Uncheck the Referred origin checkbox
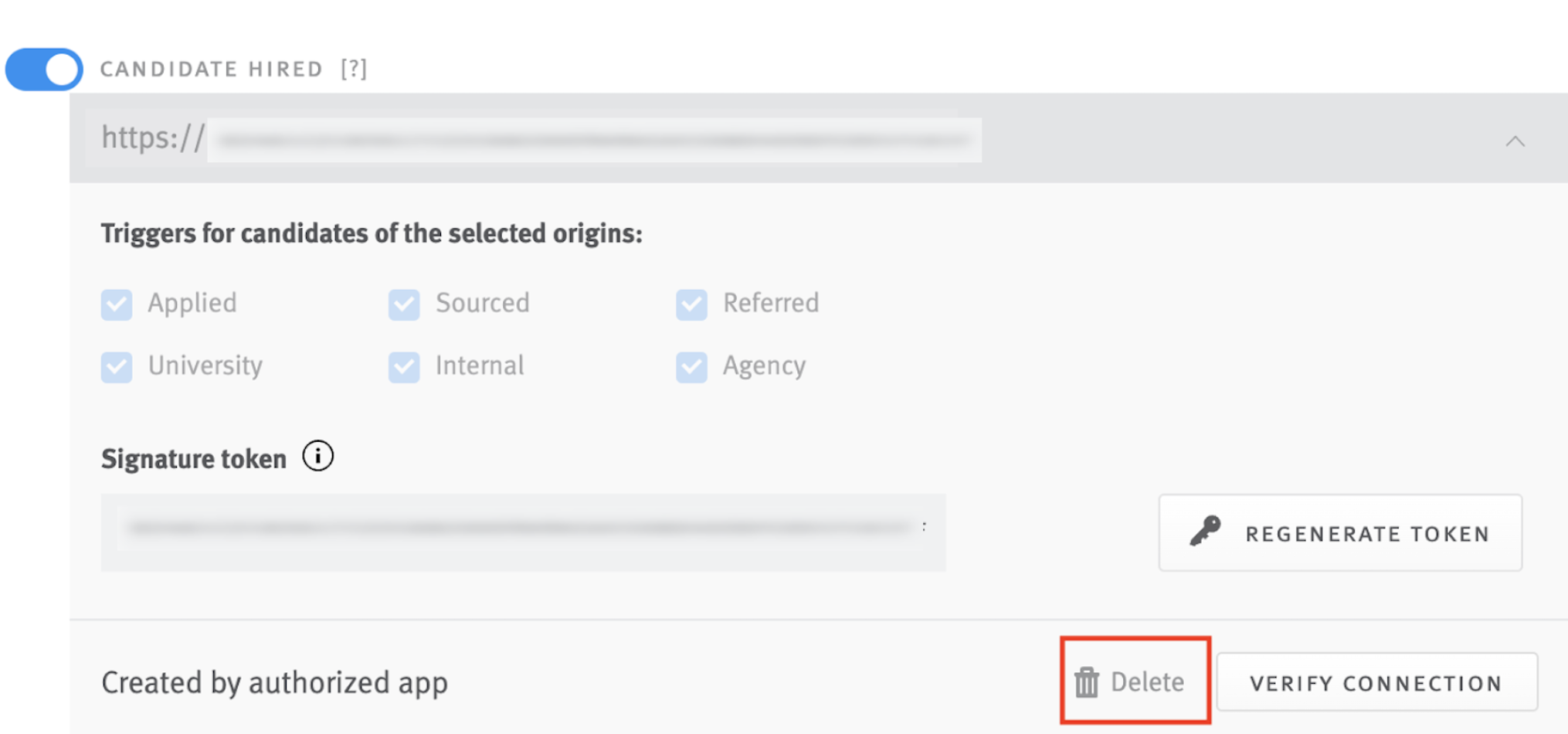The image size is (1568, 734). (691, 304)
